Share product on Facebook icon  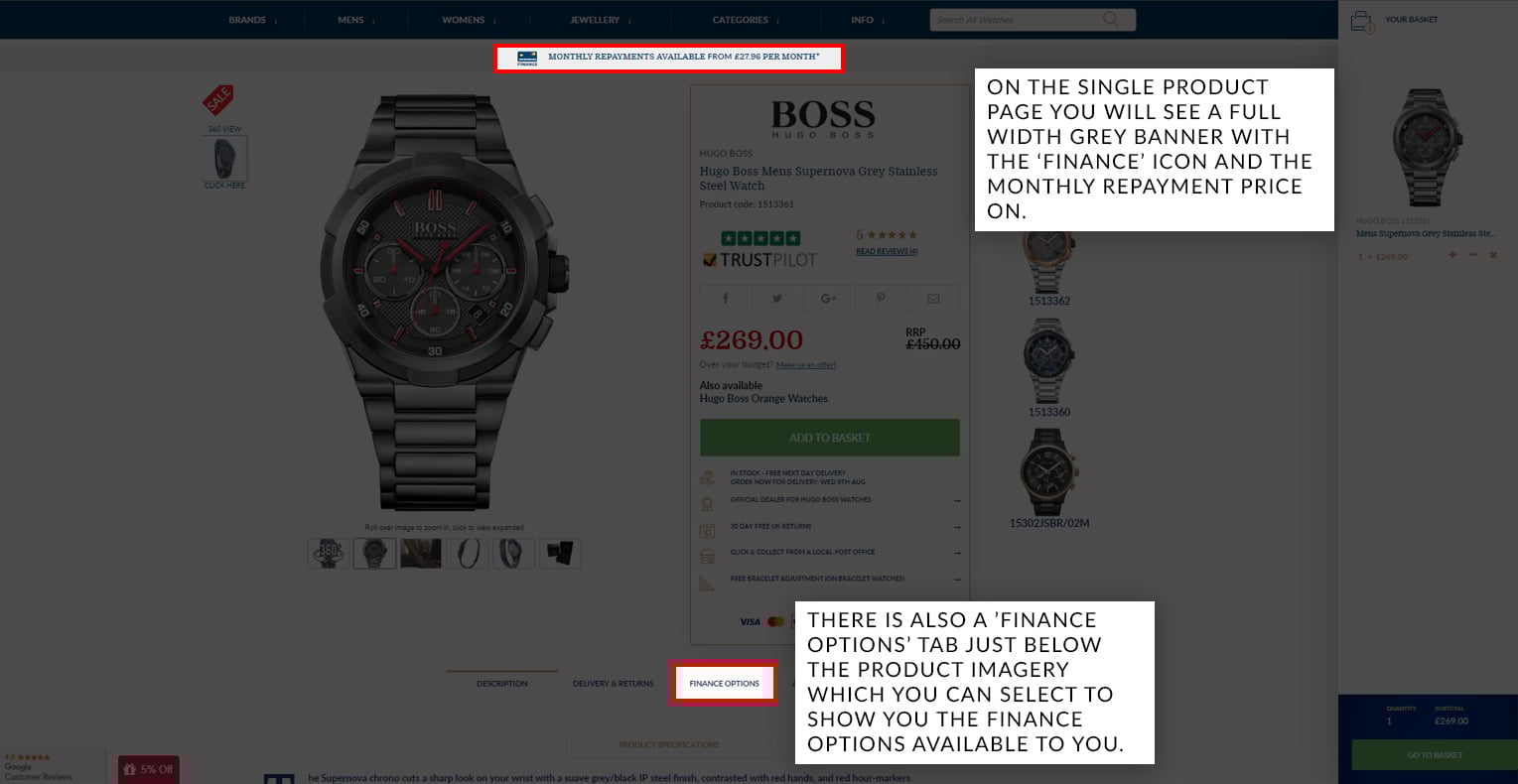(x=726, y=298)
